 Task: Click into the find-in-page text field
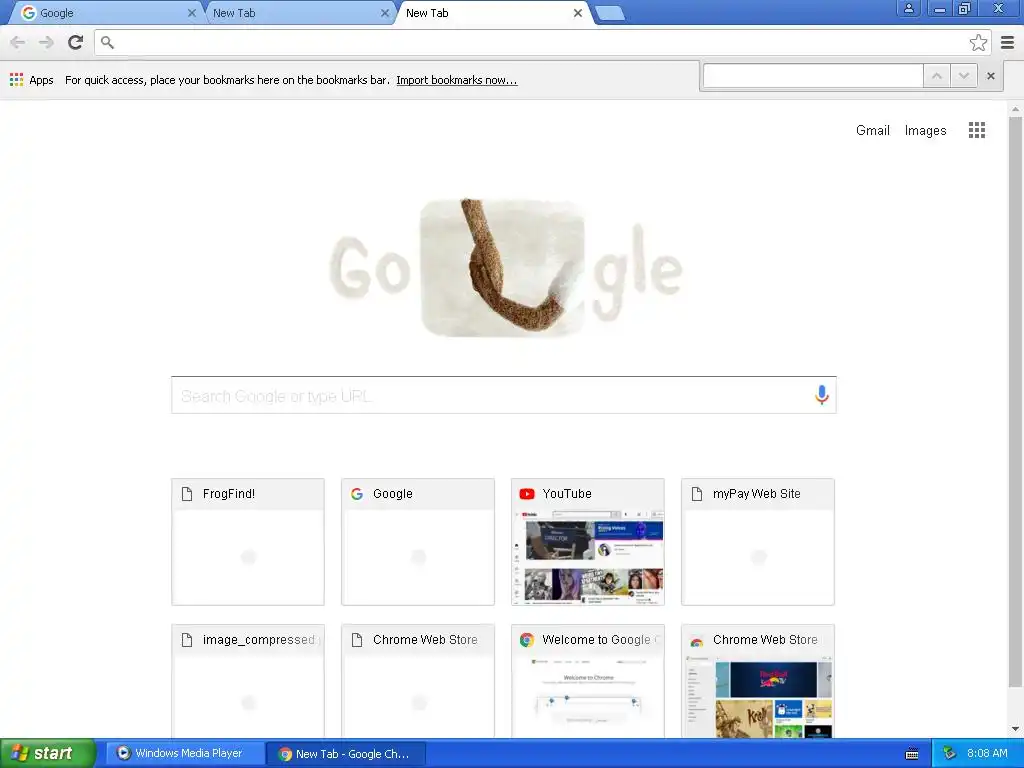point(812,76)
